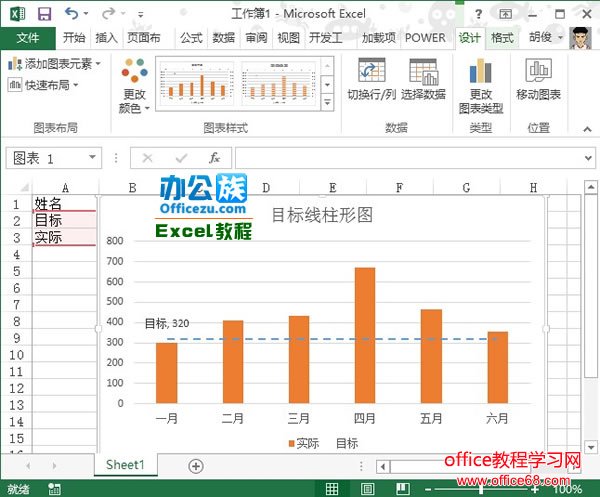Click the 四月 orange bar
Image resolution: width=600 pixels, height=497 pixels.
pyautogui.click(x=365, y=335)
